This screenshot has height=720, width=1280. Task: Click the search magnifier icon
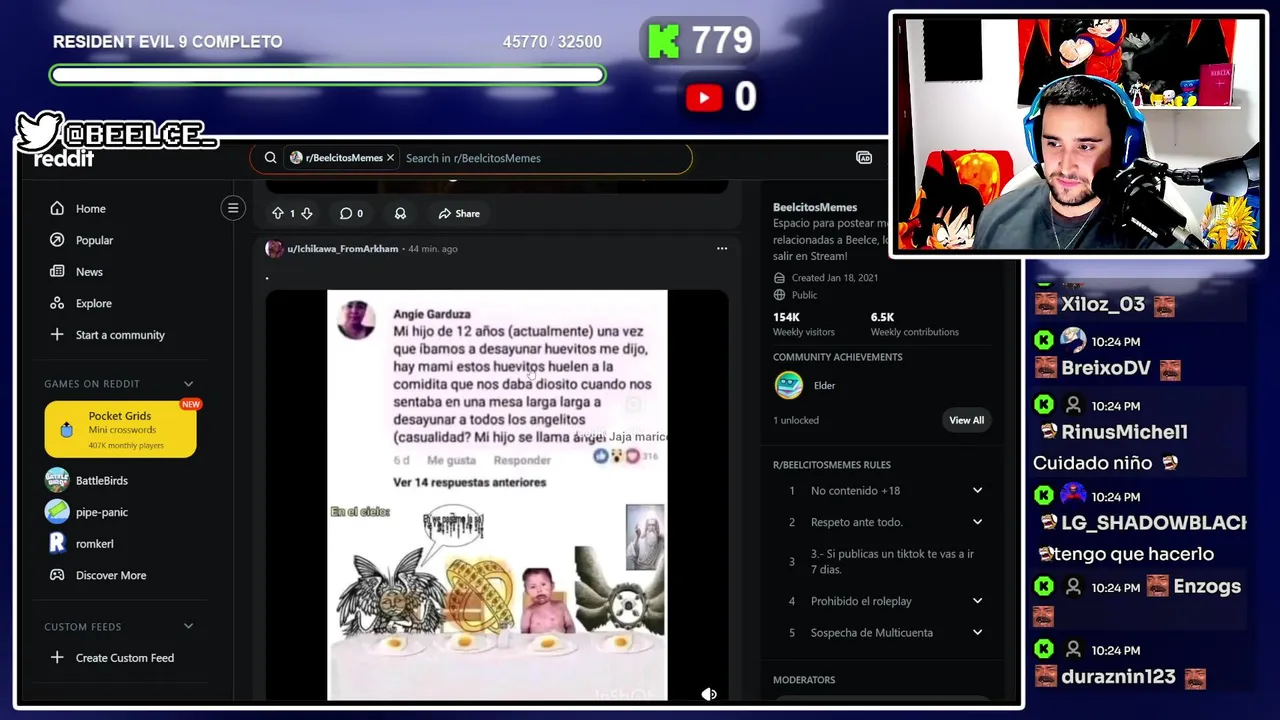click(x=270, y=158)
